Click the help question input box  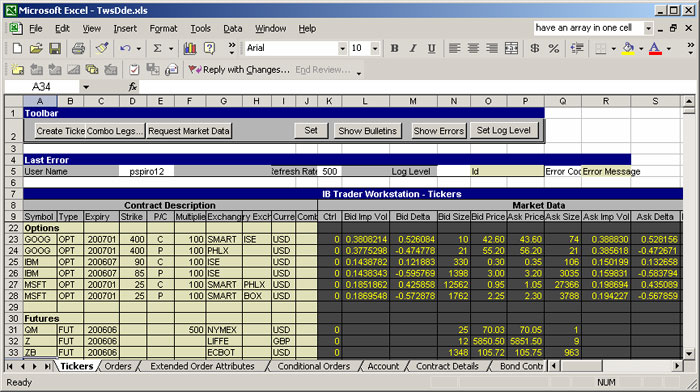(x=588, y=28)
